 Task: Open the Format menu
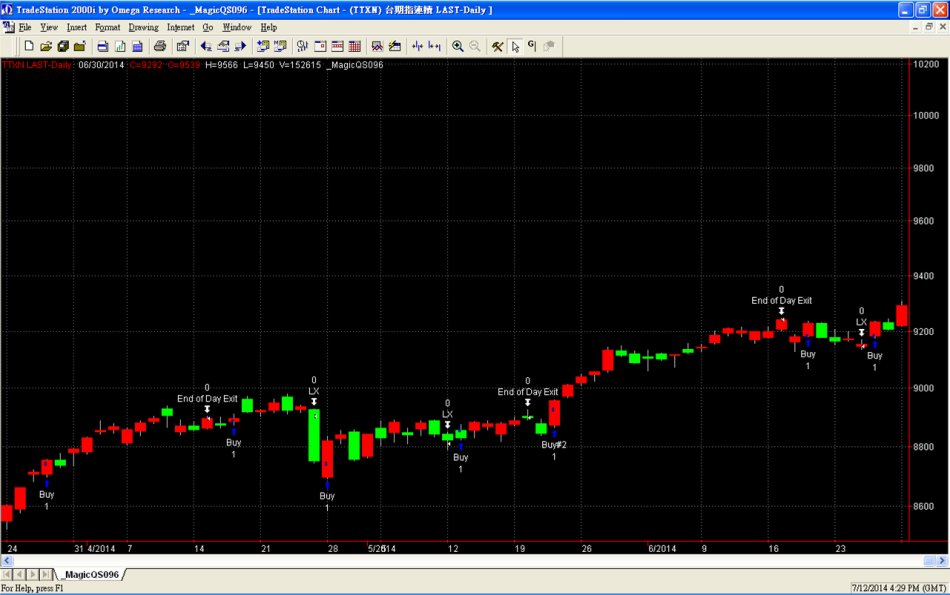tap(107, 27)
